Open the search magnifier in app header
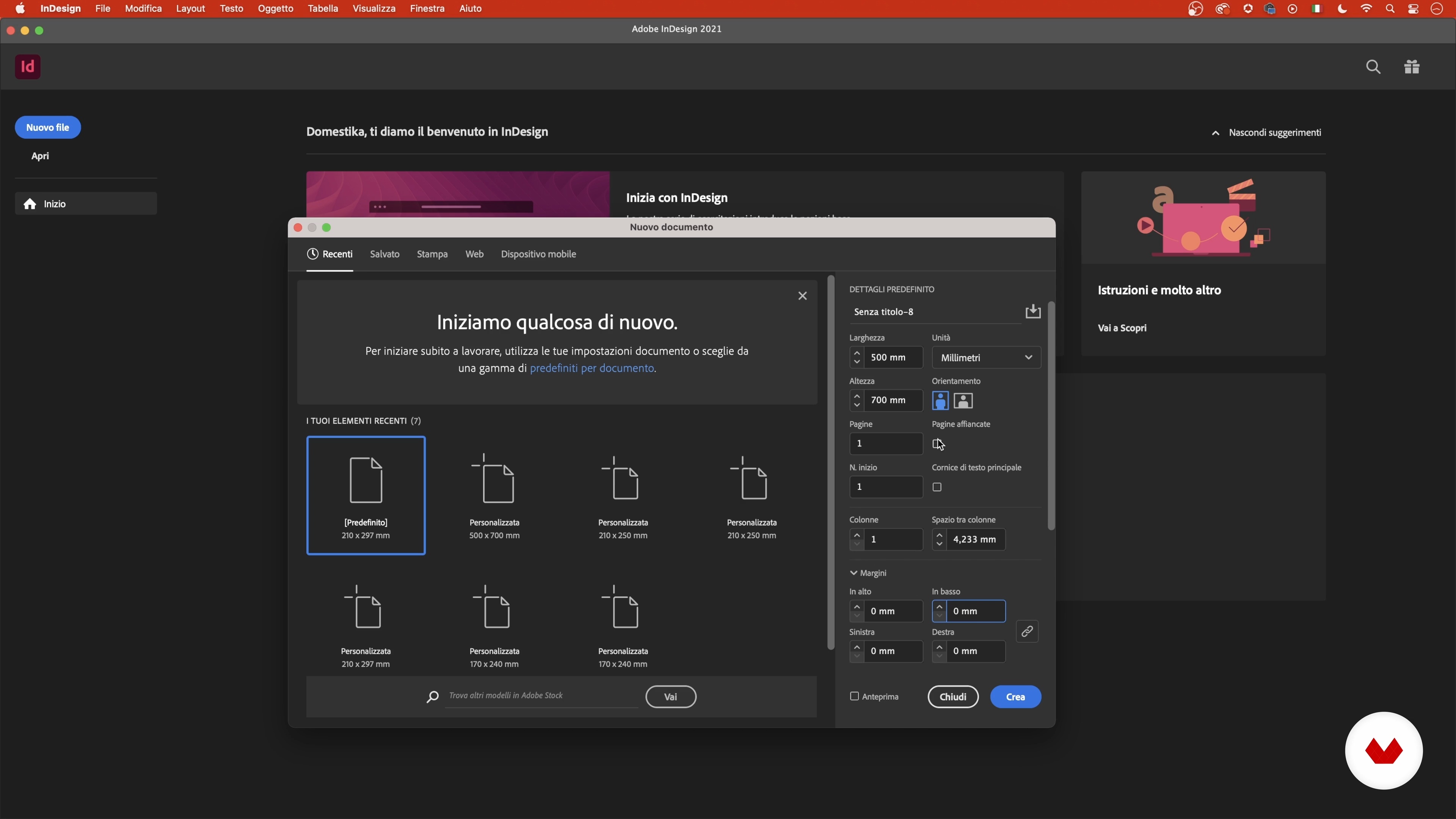 coord(1373,67)
